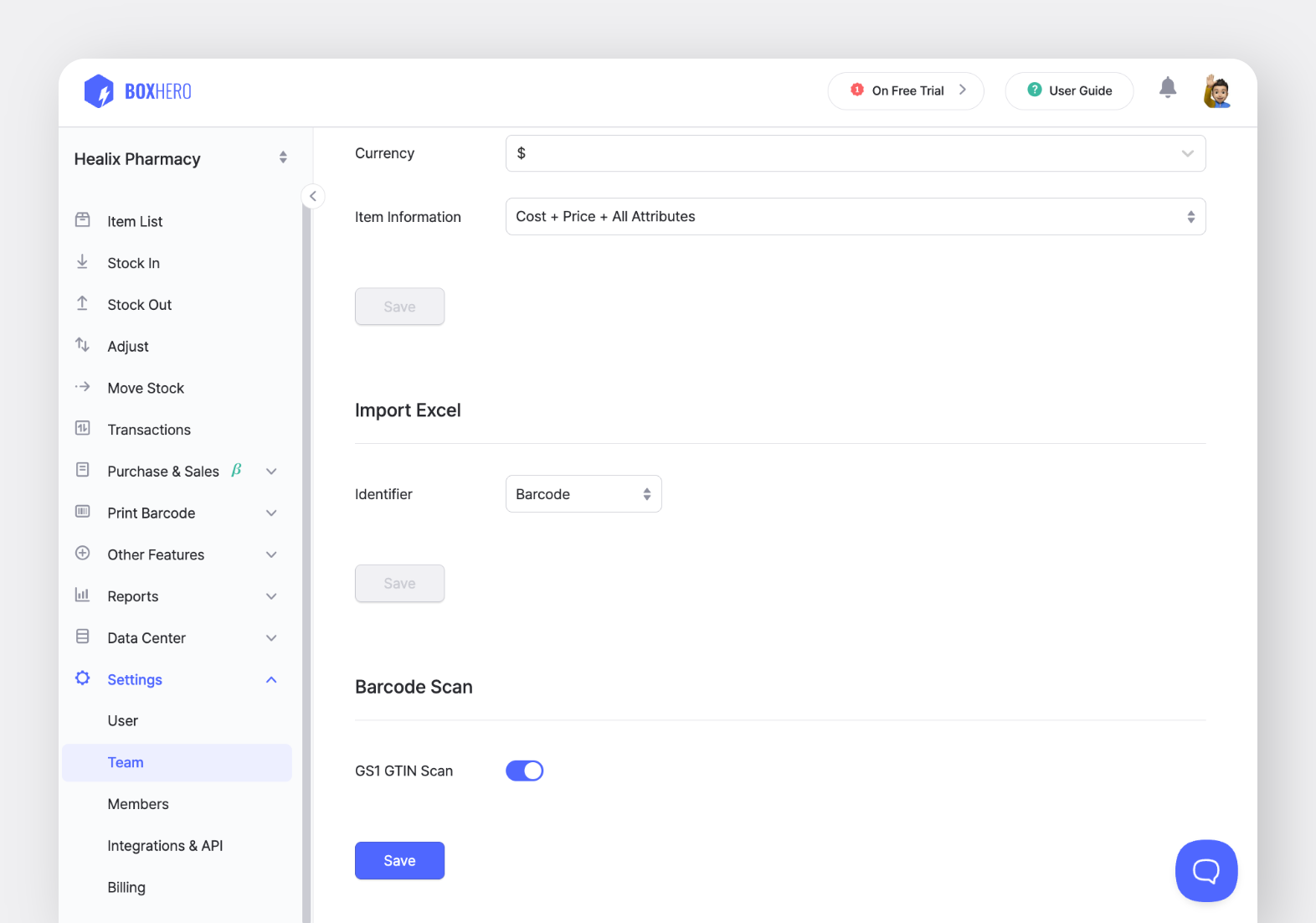Image resolution: width=1316 pixels, height=923 pixels.
Task: Click Save below Item Information
Action: 399,307
